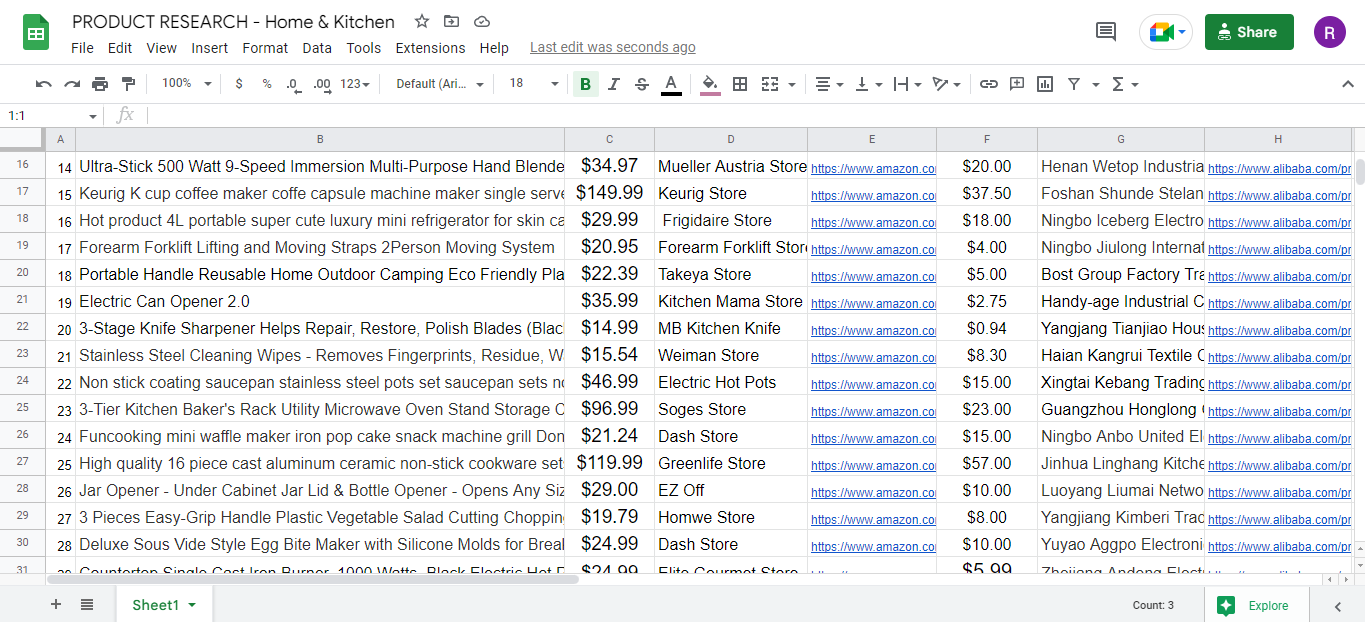Screen dimensions: 1365x622
Task: Click the insert comment icon
Action: [x=1017, y=84]
